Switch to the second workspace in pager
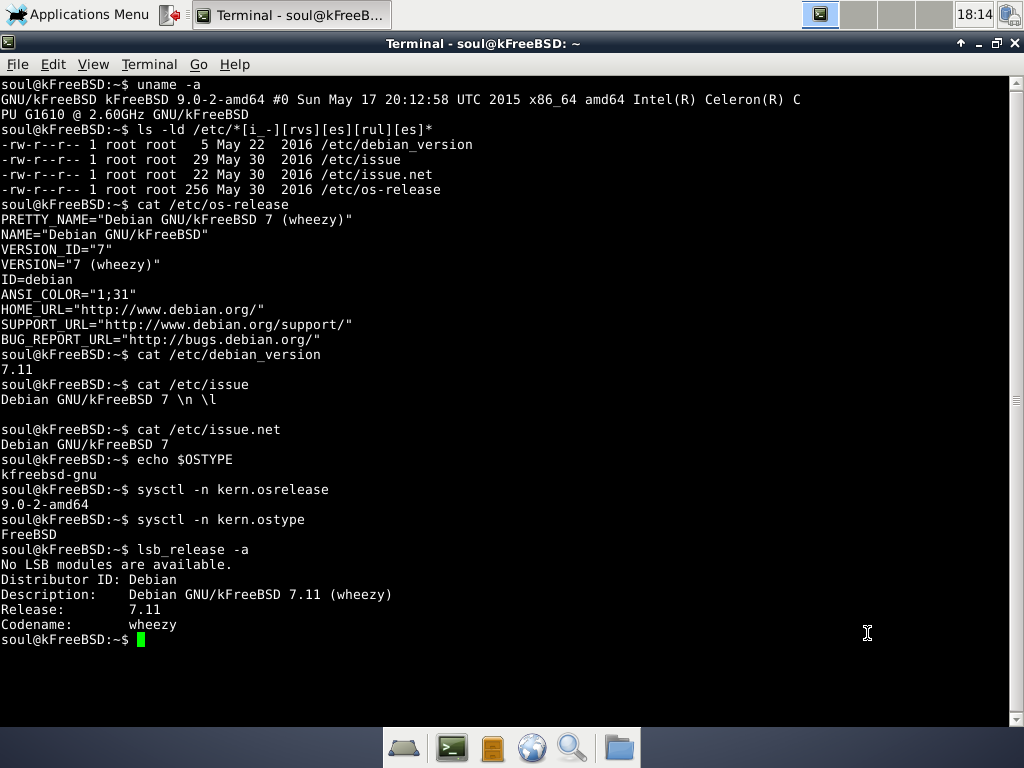1024x768 pixels. [858, 14]
